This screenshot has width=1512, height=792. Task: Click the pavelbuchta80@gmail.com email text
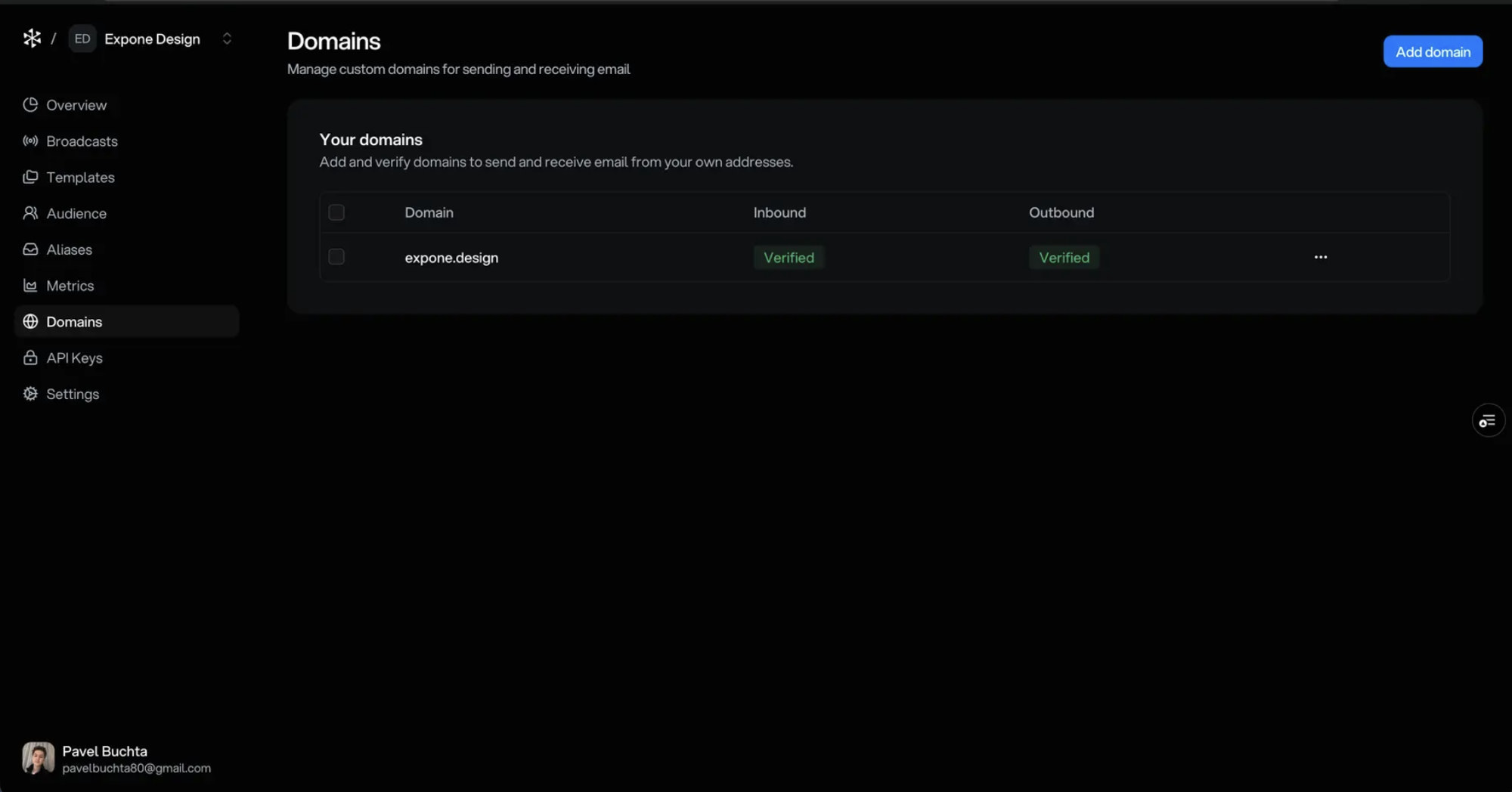pos(137,769)
